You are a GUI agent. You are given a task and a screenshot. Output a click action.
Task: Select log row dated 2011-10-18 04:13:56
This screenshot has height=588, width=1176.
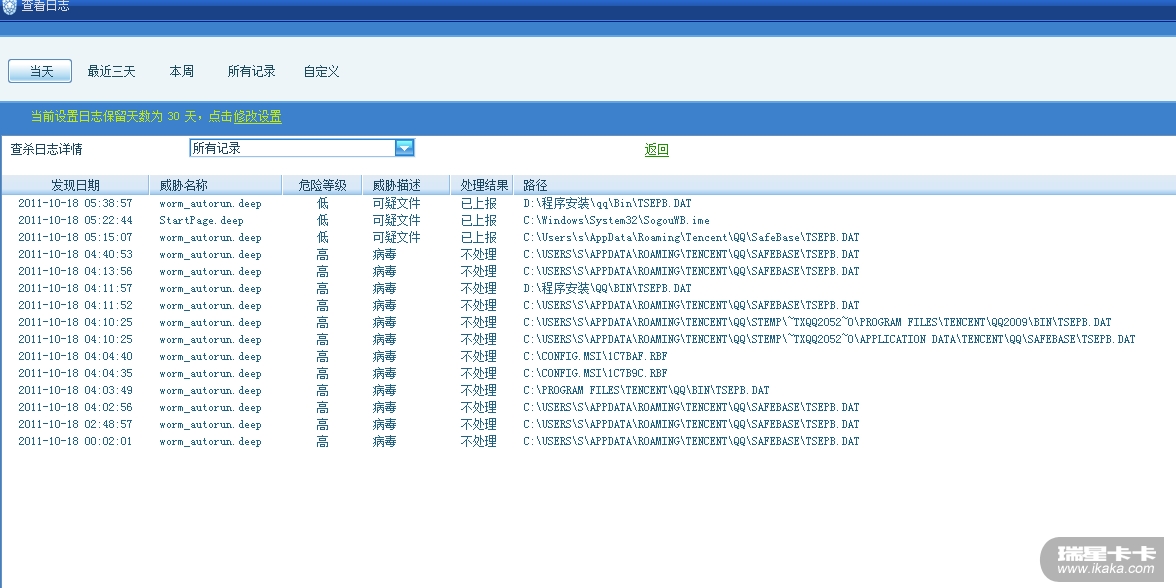tap(588, 272)
